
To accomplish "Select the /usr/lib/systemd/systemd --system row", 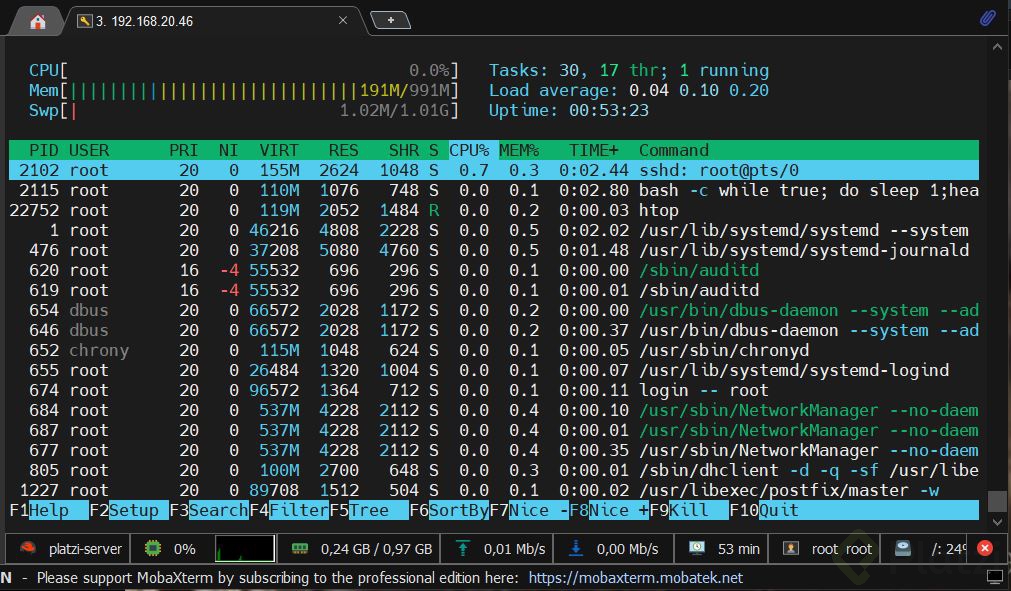I will coord(494,230).
